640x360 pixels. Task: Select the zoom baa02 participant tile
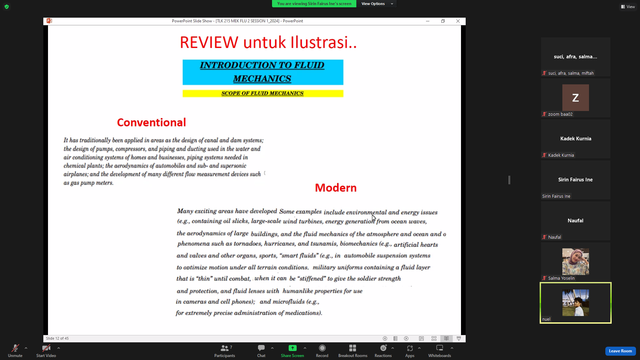click(576, 98)
